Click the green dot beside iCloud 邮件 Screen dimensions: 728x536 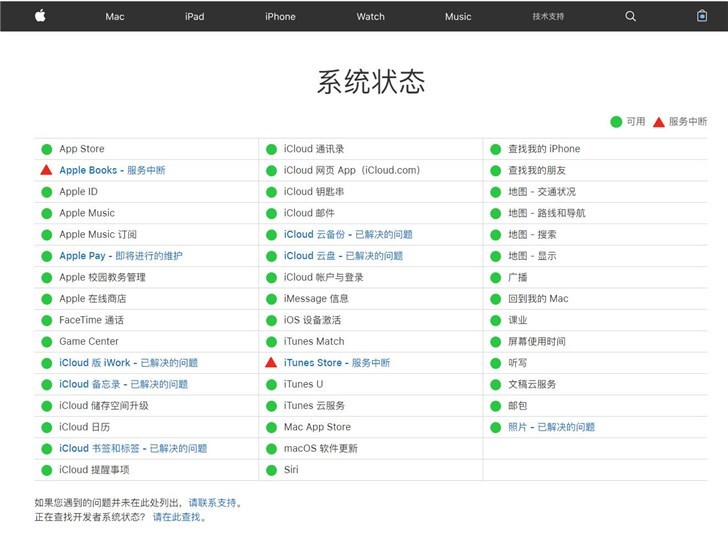click(272, 213)
